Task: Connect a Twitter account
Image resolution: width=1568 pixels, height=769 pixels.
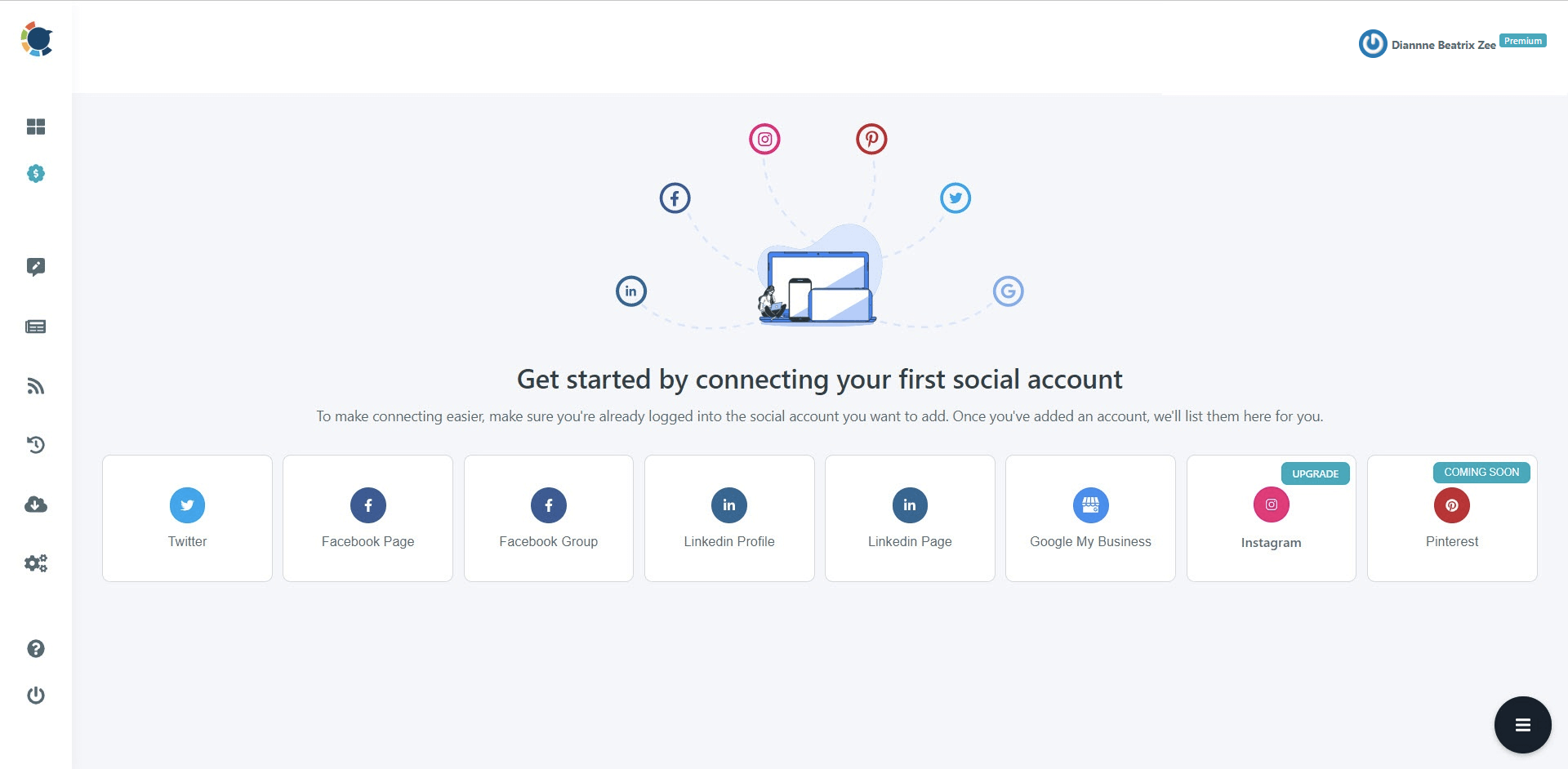Action: click(x=187, y=518)
